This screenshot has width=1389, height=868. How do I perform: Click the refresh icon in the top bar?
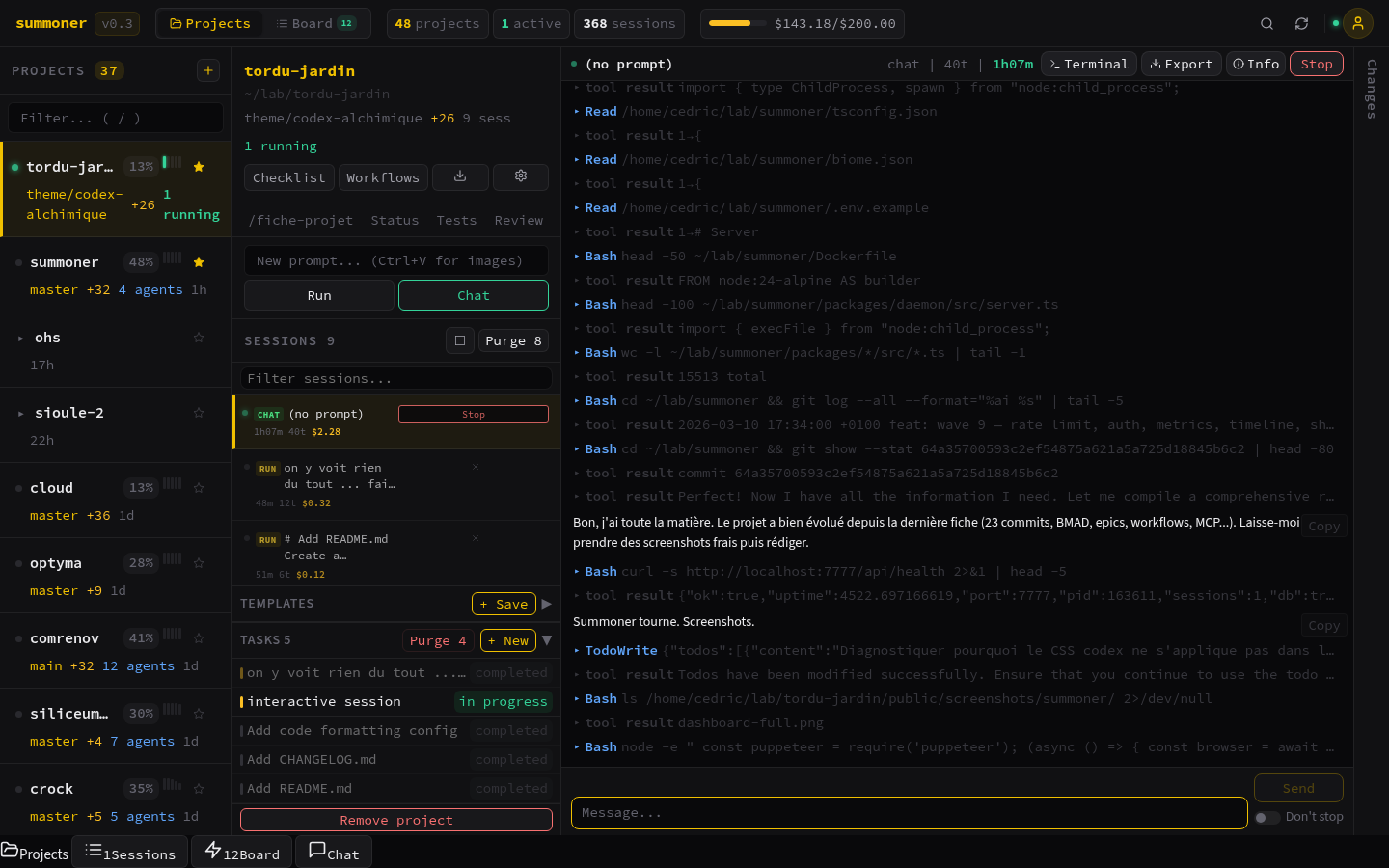click(x=1301, y=22)
